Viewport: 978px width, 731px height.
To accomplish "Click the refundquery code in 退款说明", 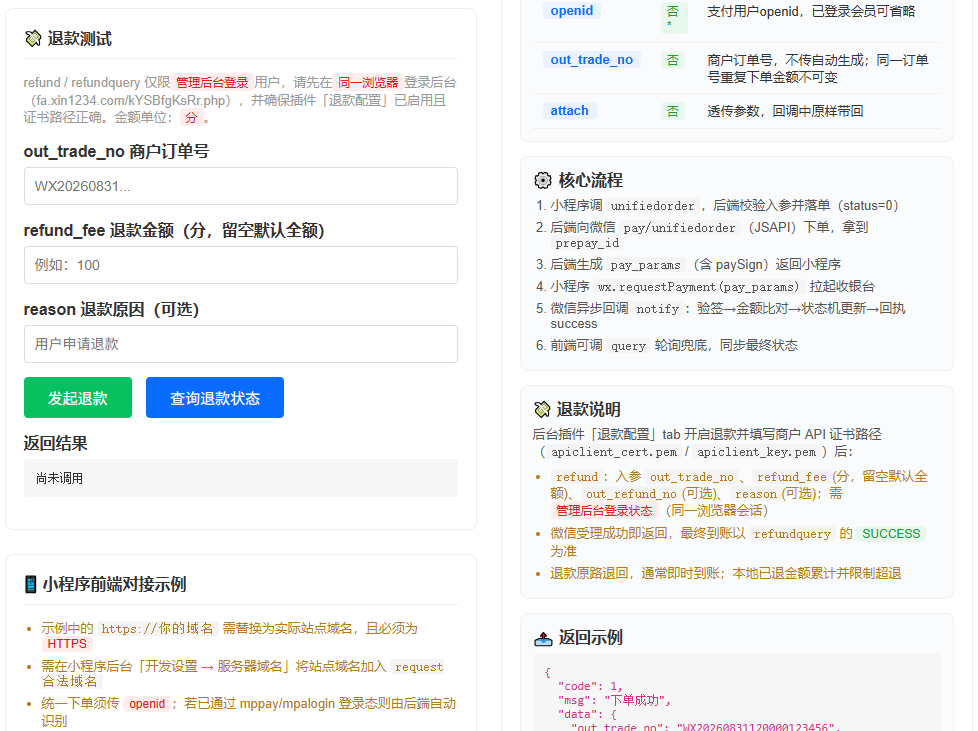I will click(792, 534).
